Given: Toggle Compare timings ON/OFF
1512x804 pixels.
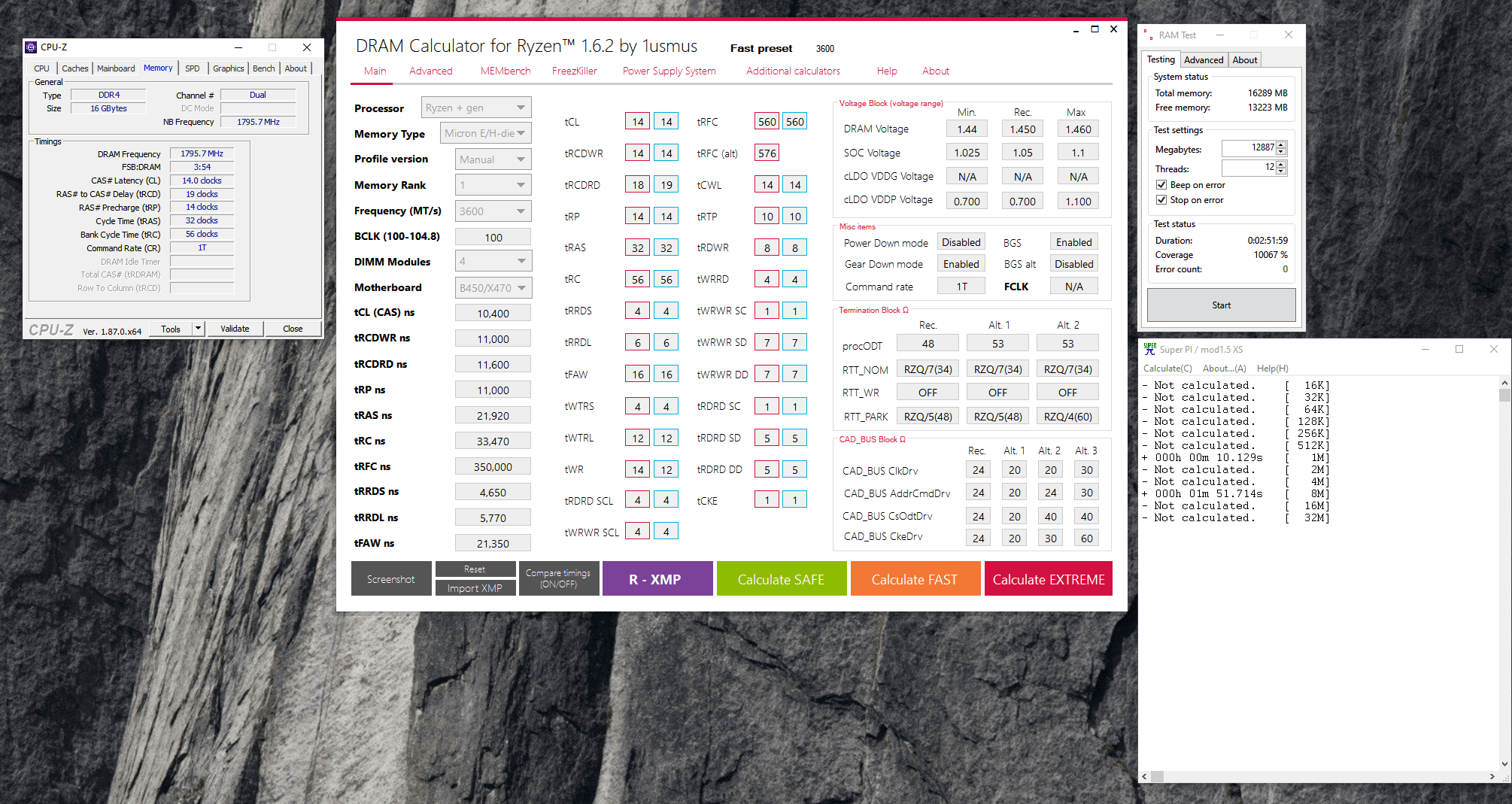Looking at the screenshot, I should [x=558, y=578].
